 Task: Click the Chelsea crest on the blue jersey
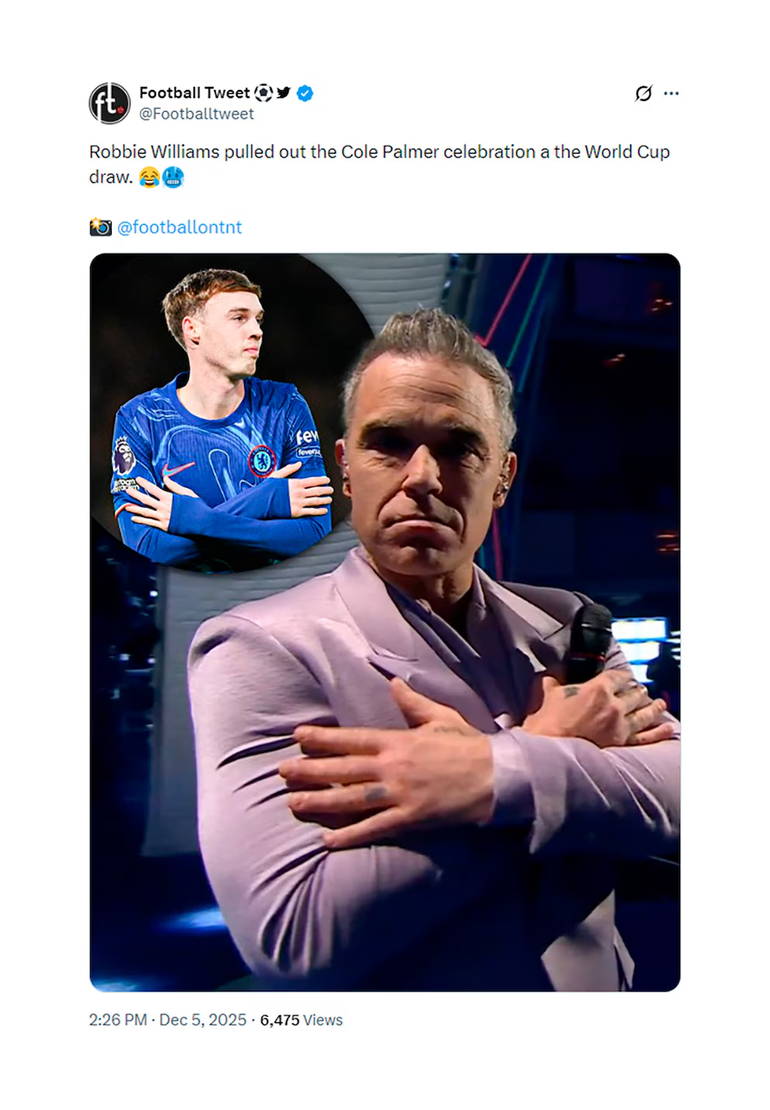pyautogui.click(x=262, y=460)
